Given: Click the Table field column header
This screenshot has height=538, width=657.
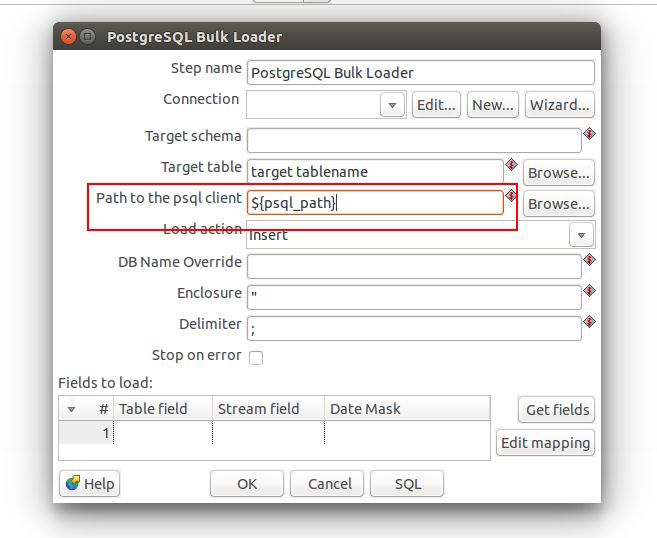Looking at the screenshot, I should tap(163, 409).
